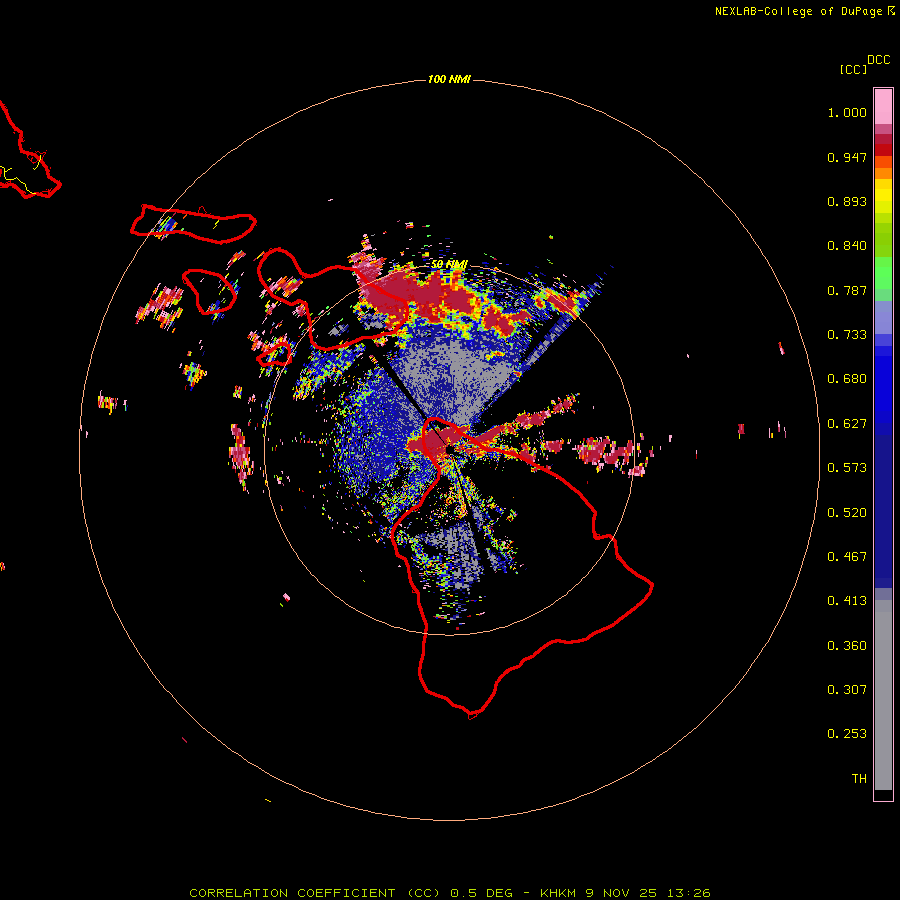Click the KHKM radar site center

tap(449, 451)
